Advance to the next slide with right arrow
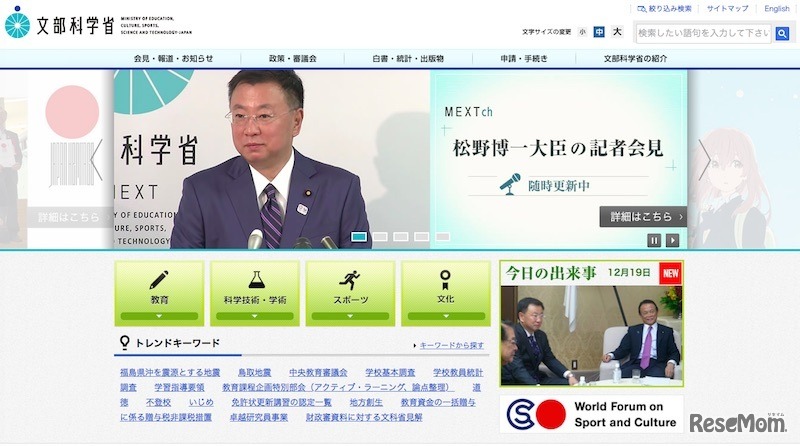Viewport: 800px width, 446px height. pos(705,159)
